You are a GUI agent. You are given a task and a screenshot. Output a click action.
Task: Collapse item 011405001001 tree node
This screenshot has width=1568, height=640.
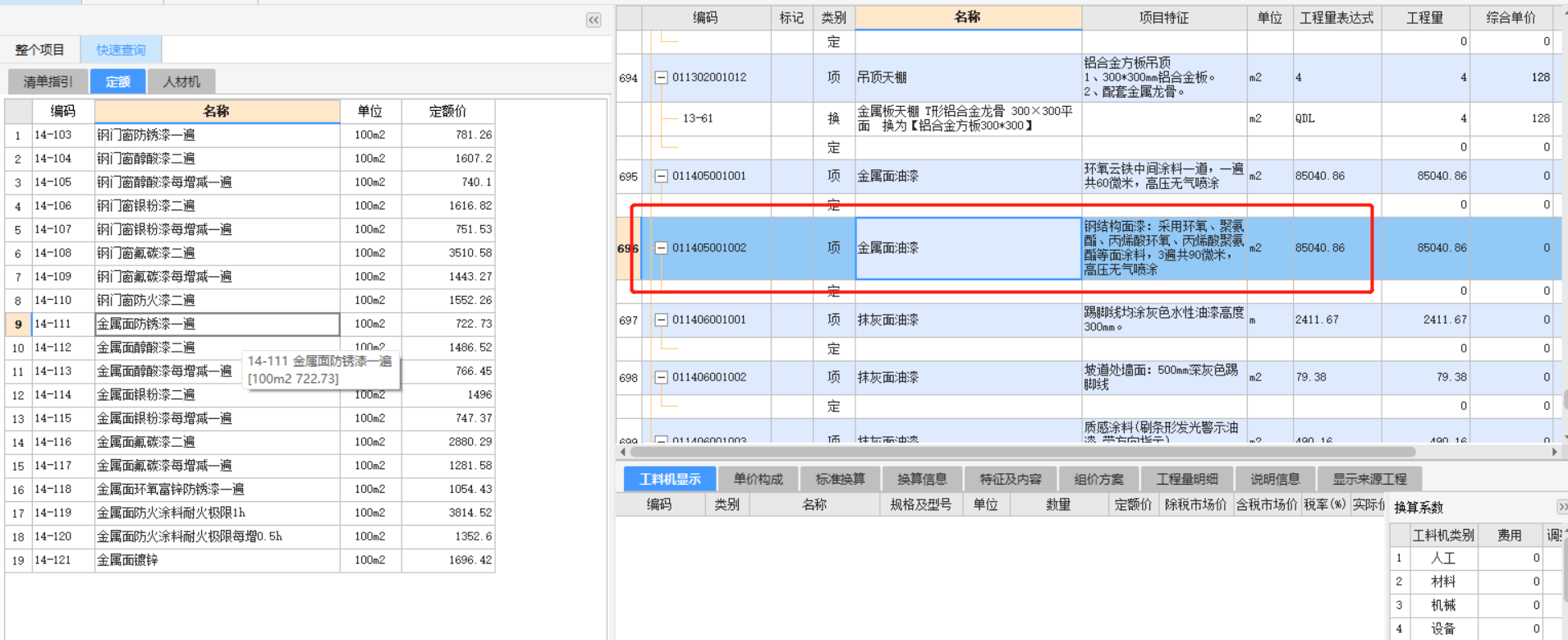click(661, 176)
